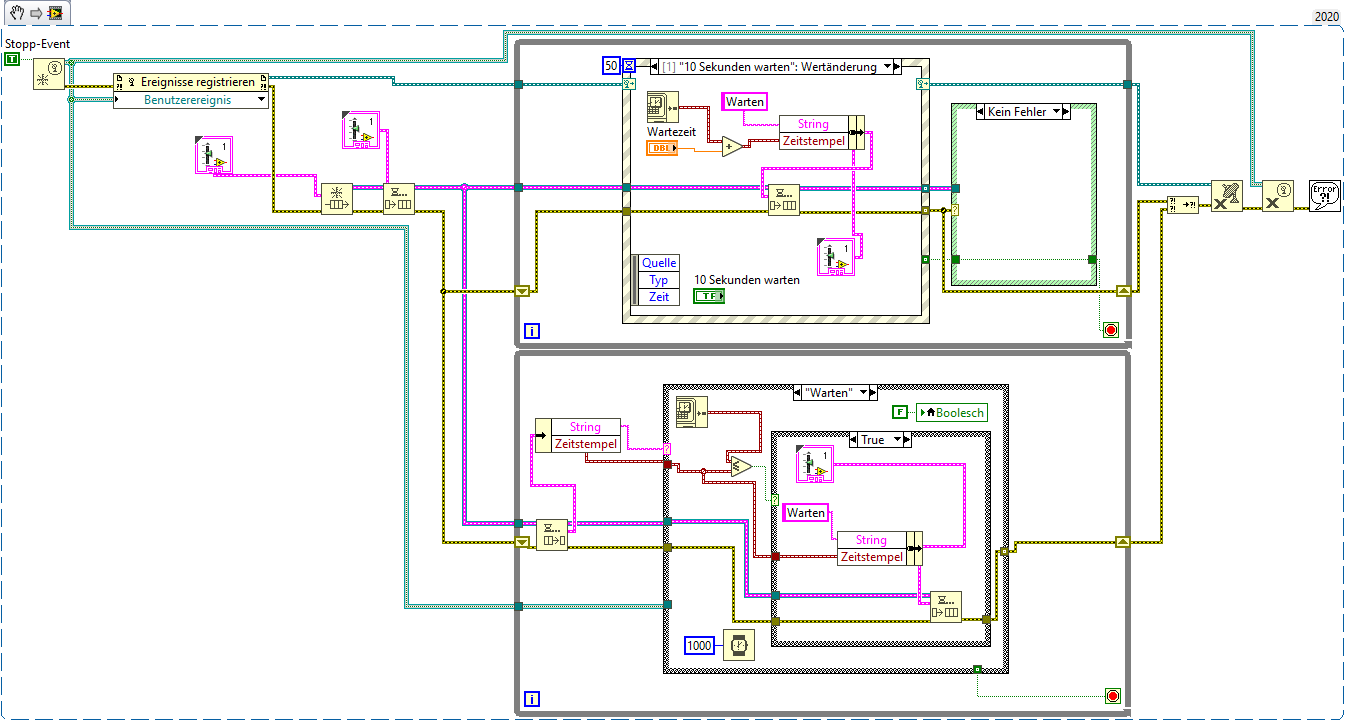Select the Destroy User Event node

pyautogui.click(x=1277, y=195)
